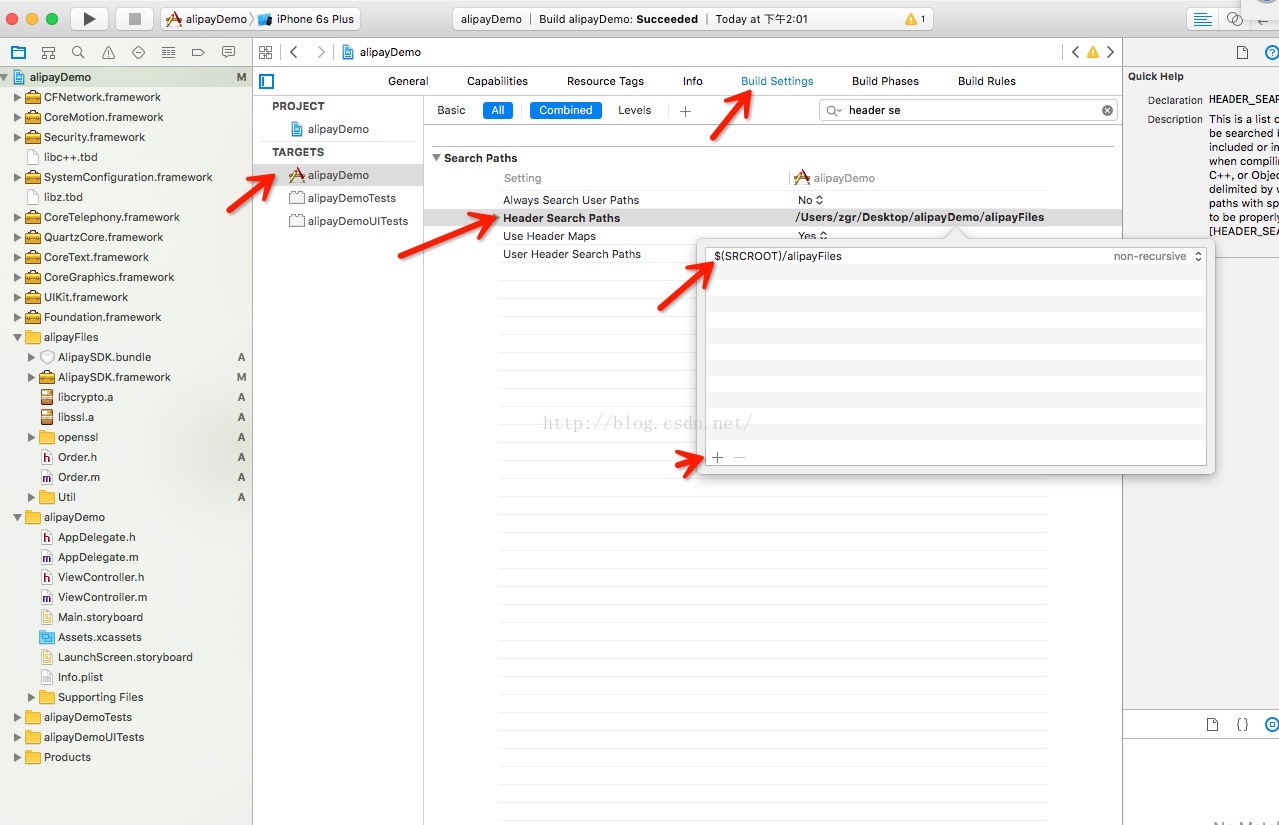Open the Build Rules tab
Screen dimensions: 1279x825
coord(987,81)
